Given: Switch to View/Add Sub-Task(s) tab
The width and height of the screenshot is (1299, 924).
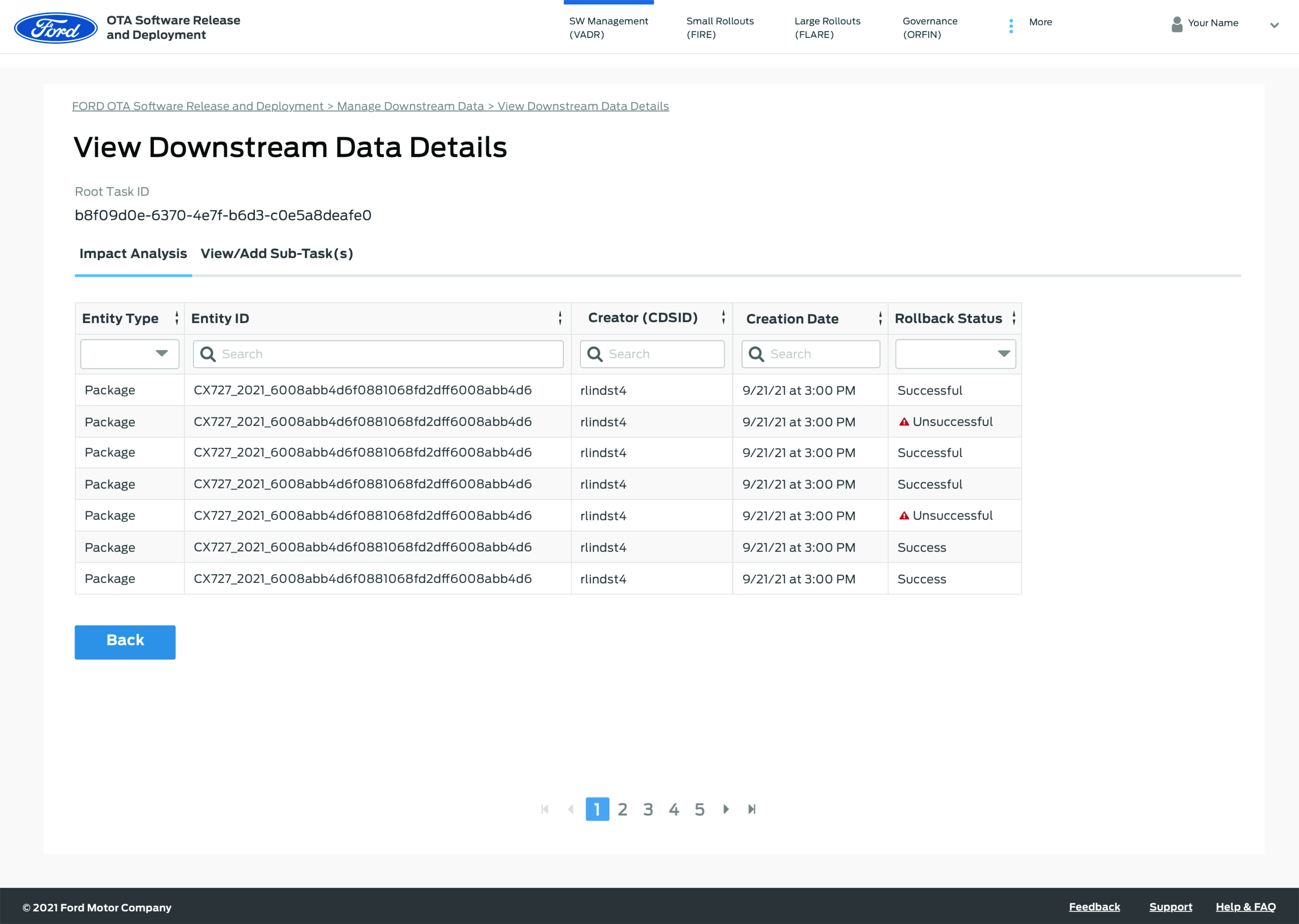Looking at the screenshot, I should (x=277, y=254).
